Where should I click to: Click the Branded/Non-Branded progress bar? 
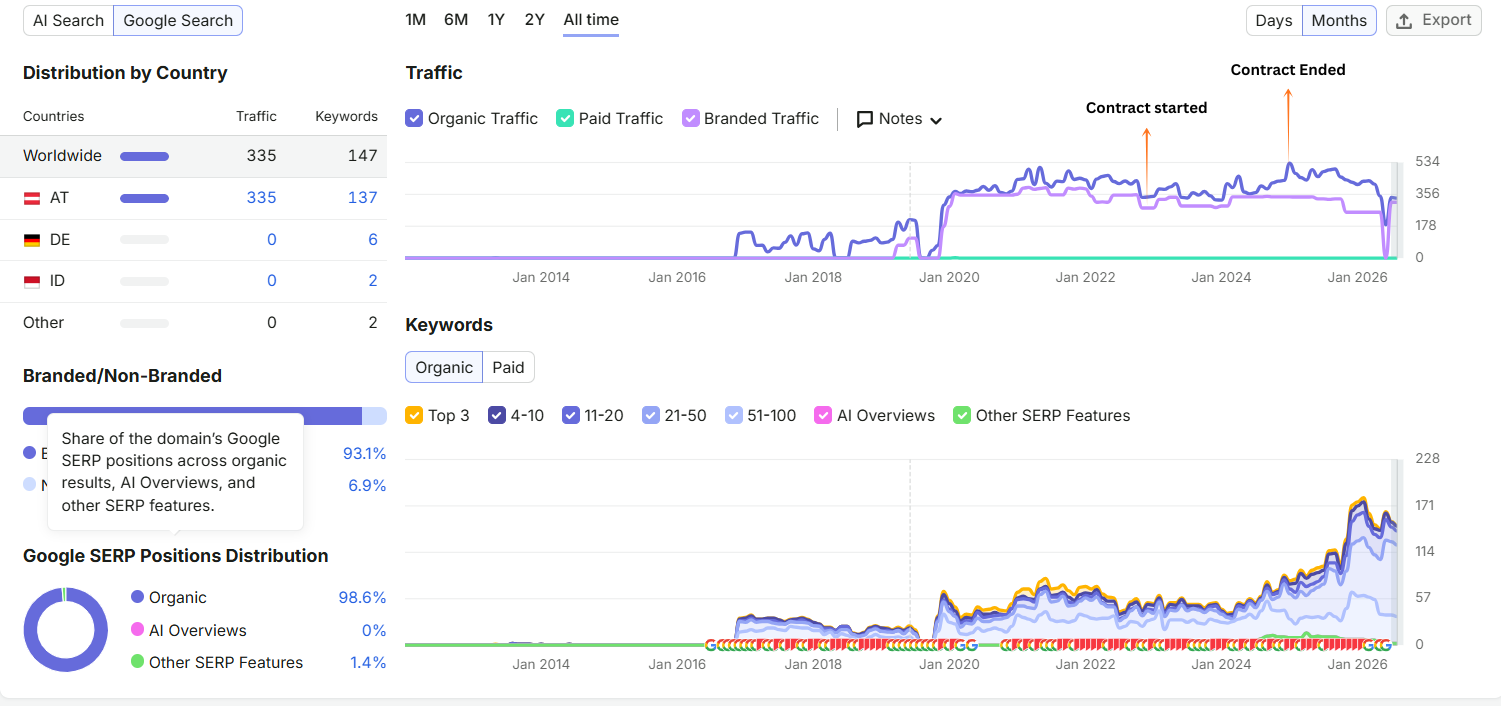pos(205,416)
